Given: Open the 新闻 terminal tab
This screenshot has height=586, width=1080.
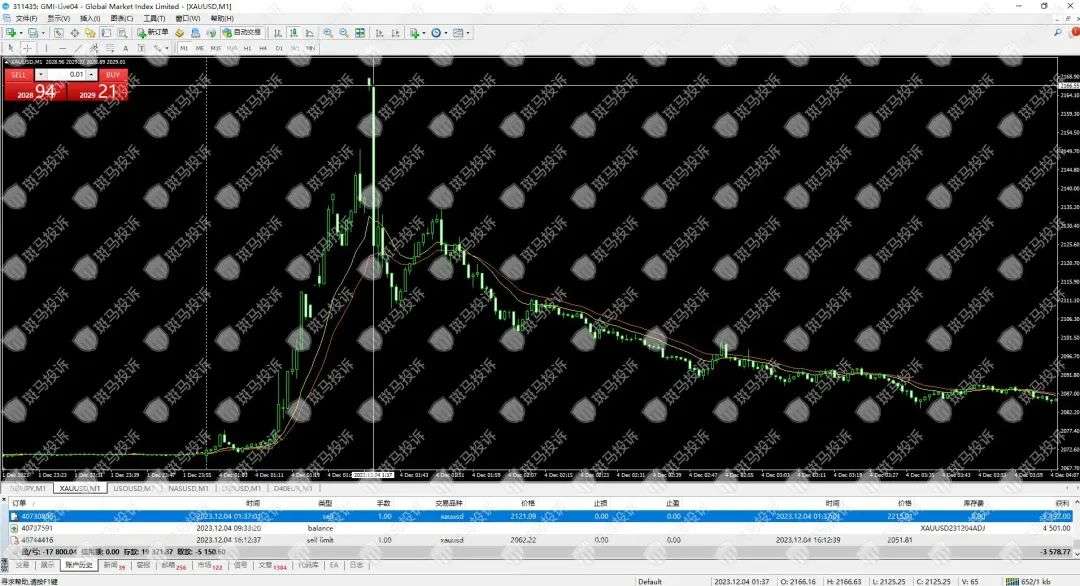Looking at the screenshot, I should pos(113,565).
